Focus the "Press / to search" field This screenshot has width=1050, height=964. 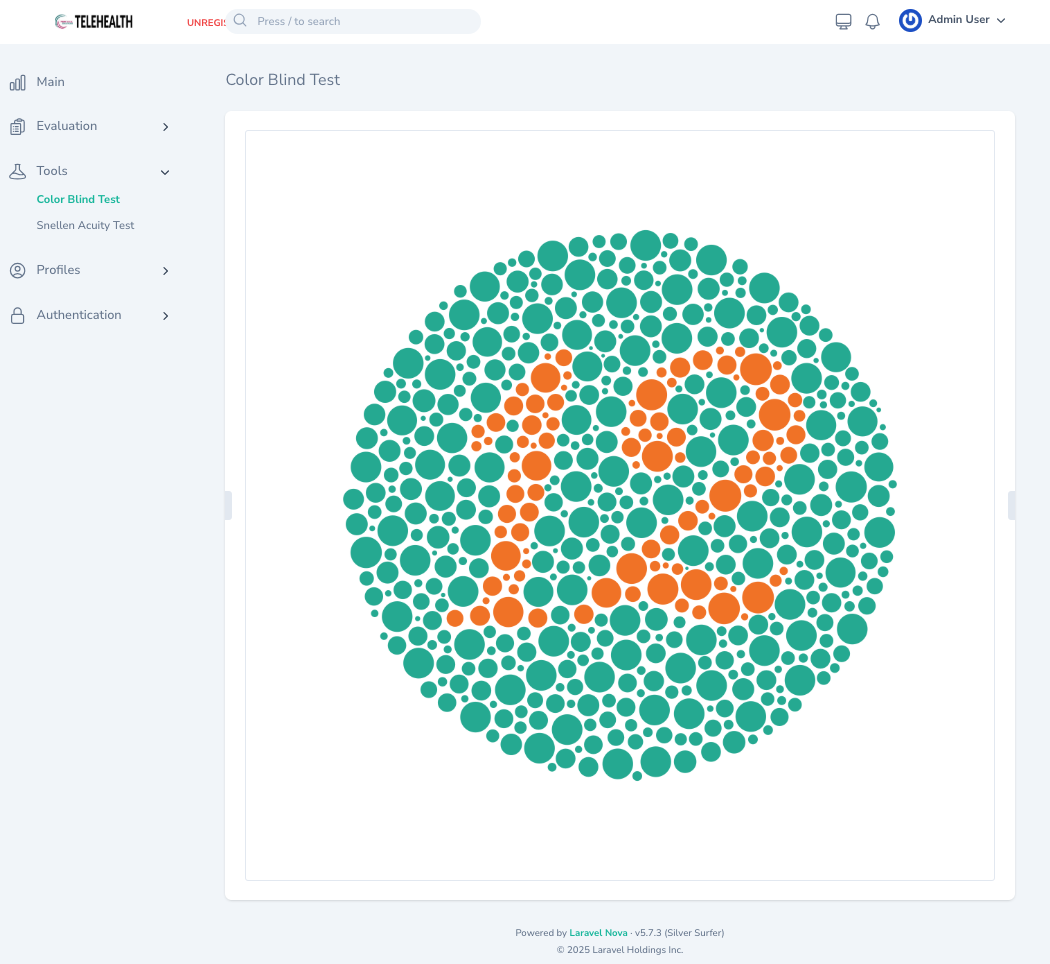[x=360, y=21]
